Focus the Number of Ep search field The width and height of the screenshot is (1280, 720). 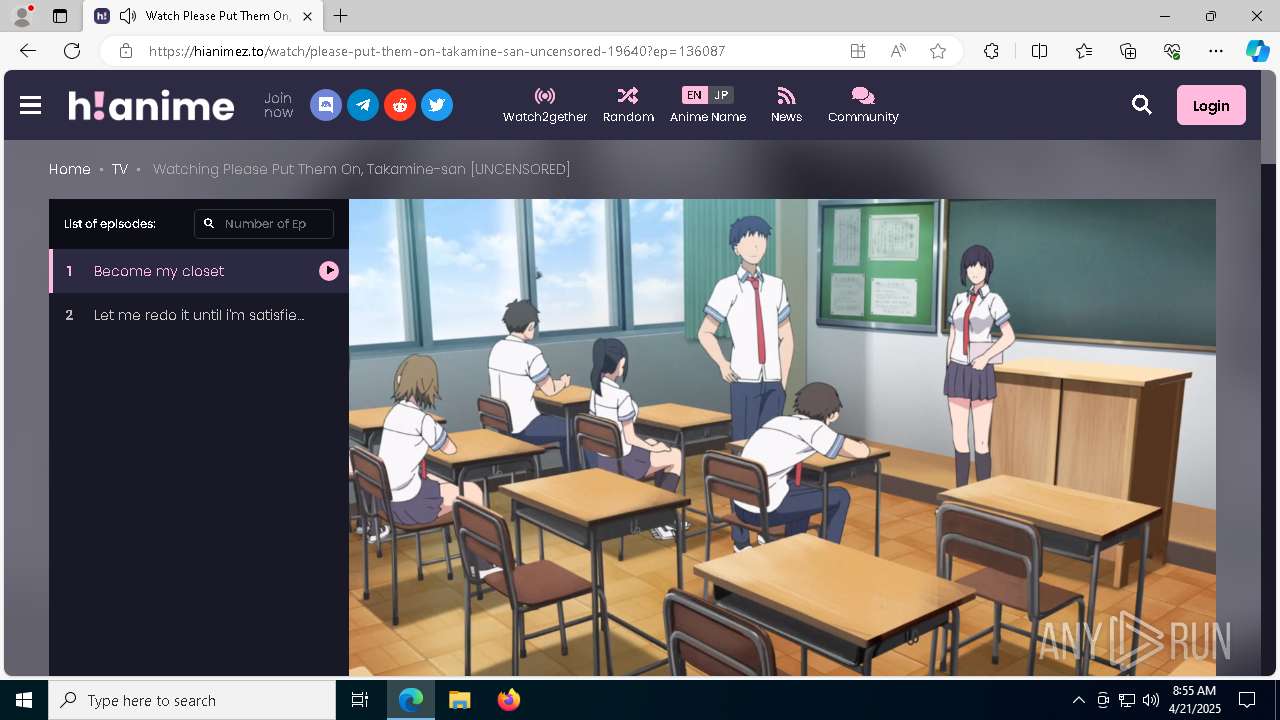click(264, 224)
